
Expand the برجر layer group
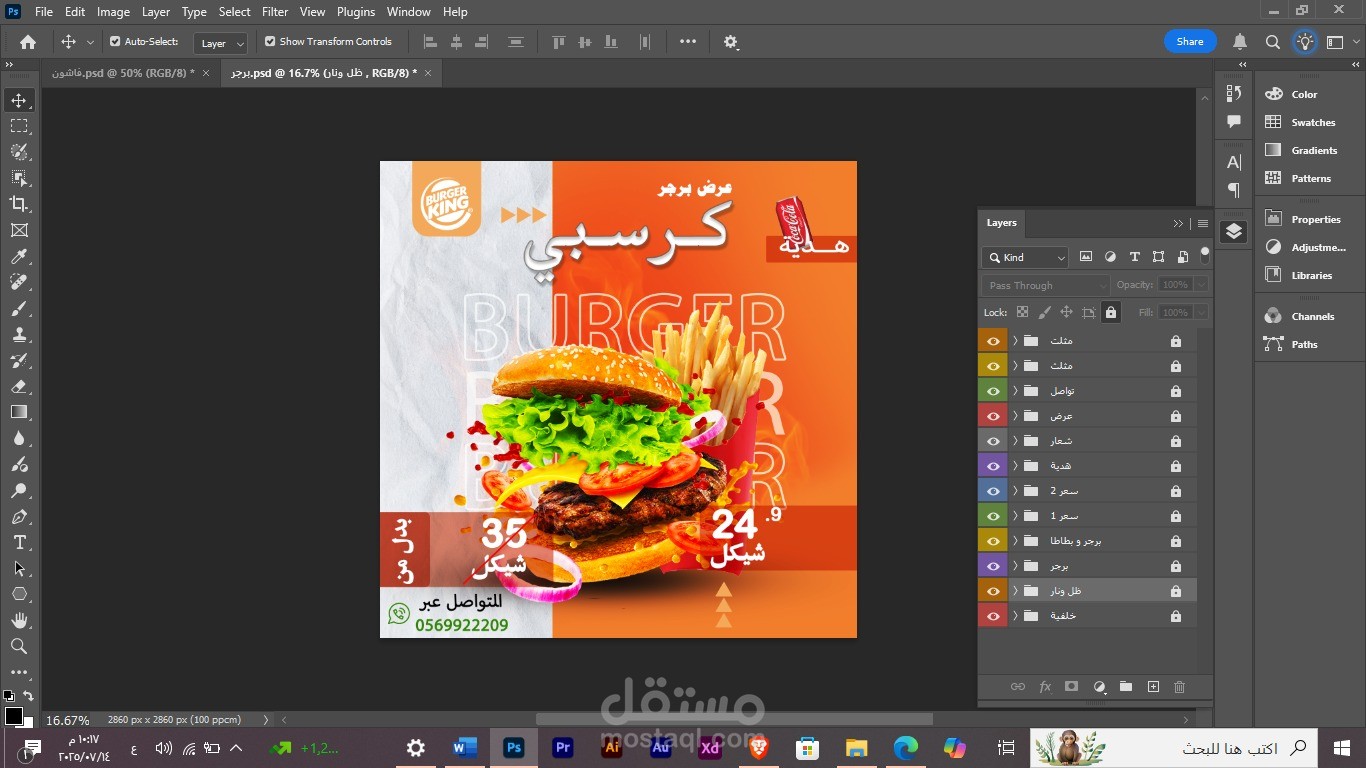[x=1015, y=566]
